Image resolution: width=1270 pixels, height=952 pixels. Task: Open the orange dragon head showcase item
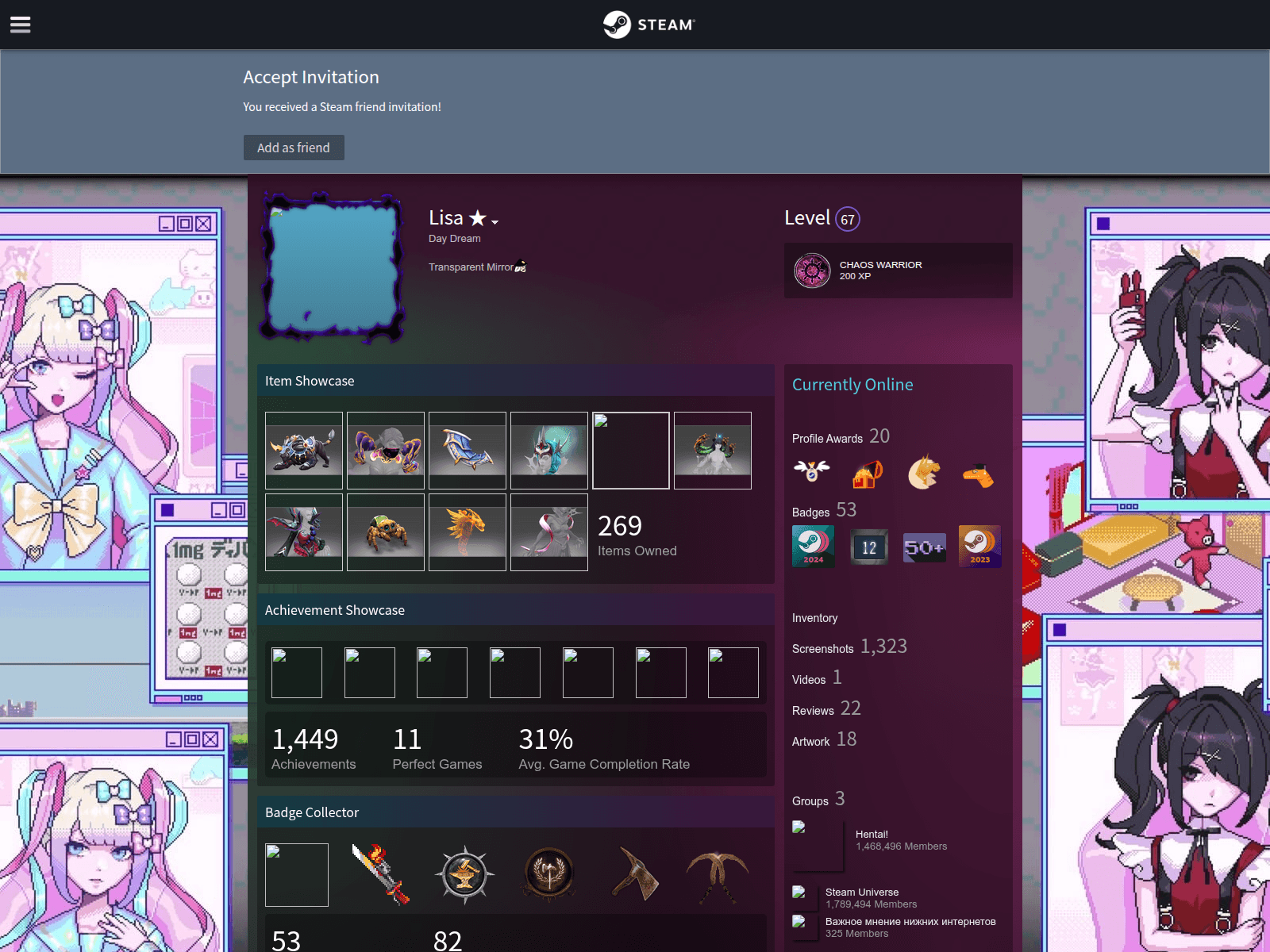pyautogui.click(x=468, y=532)
